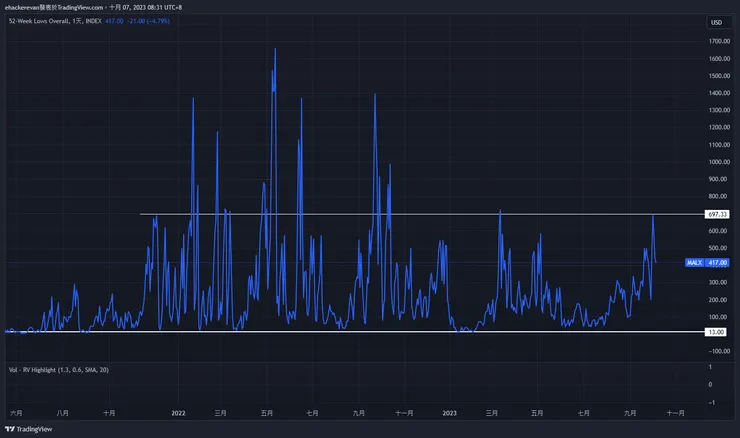Screen dimensions: 740x438
Task: Click the 2022 label on time axis
Action: click(178, 413)
